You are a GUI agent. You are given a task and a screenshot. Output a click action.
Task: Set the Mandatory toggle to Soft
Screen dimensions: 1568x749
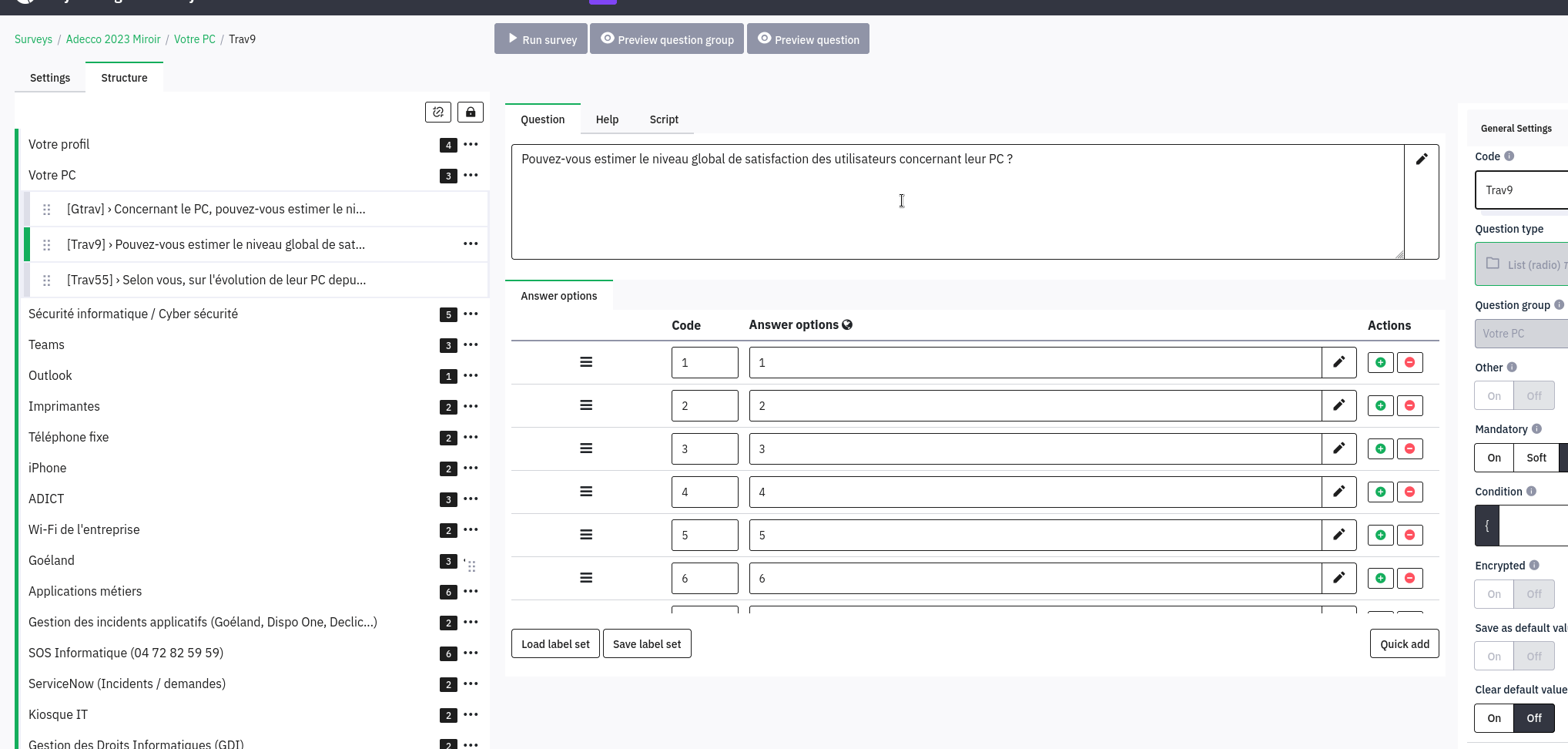click(x=1536, y=458)
